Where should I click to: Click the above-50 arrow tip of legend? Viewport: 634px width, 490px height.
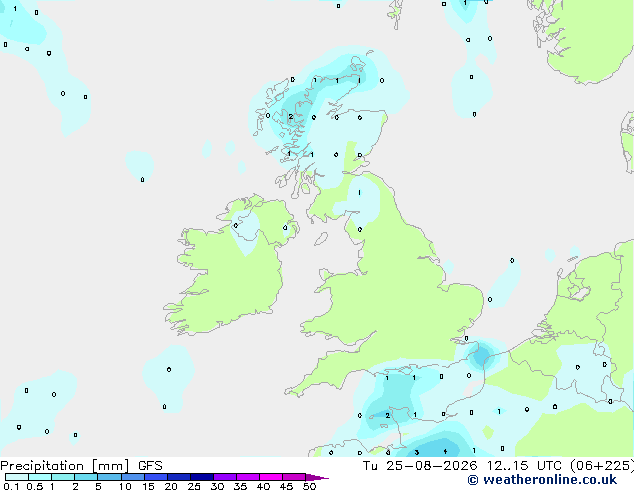click(x=317, y=477)
